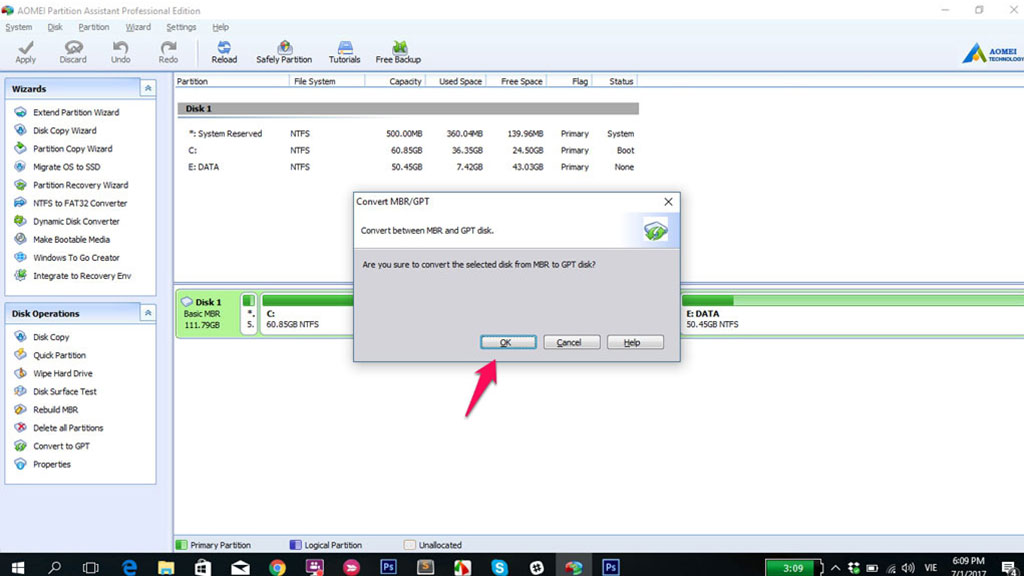
Task: Select the System Reserved partition row
Action: click(408, 134)
